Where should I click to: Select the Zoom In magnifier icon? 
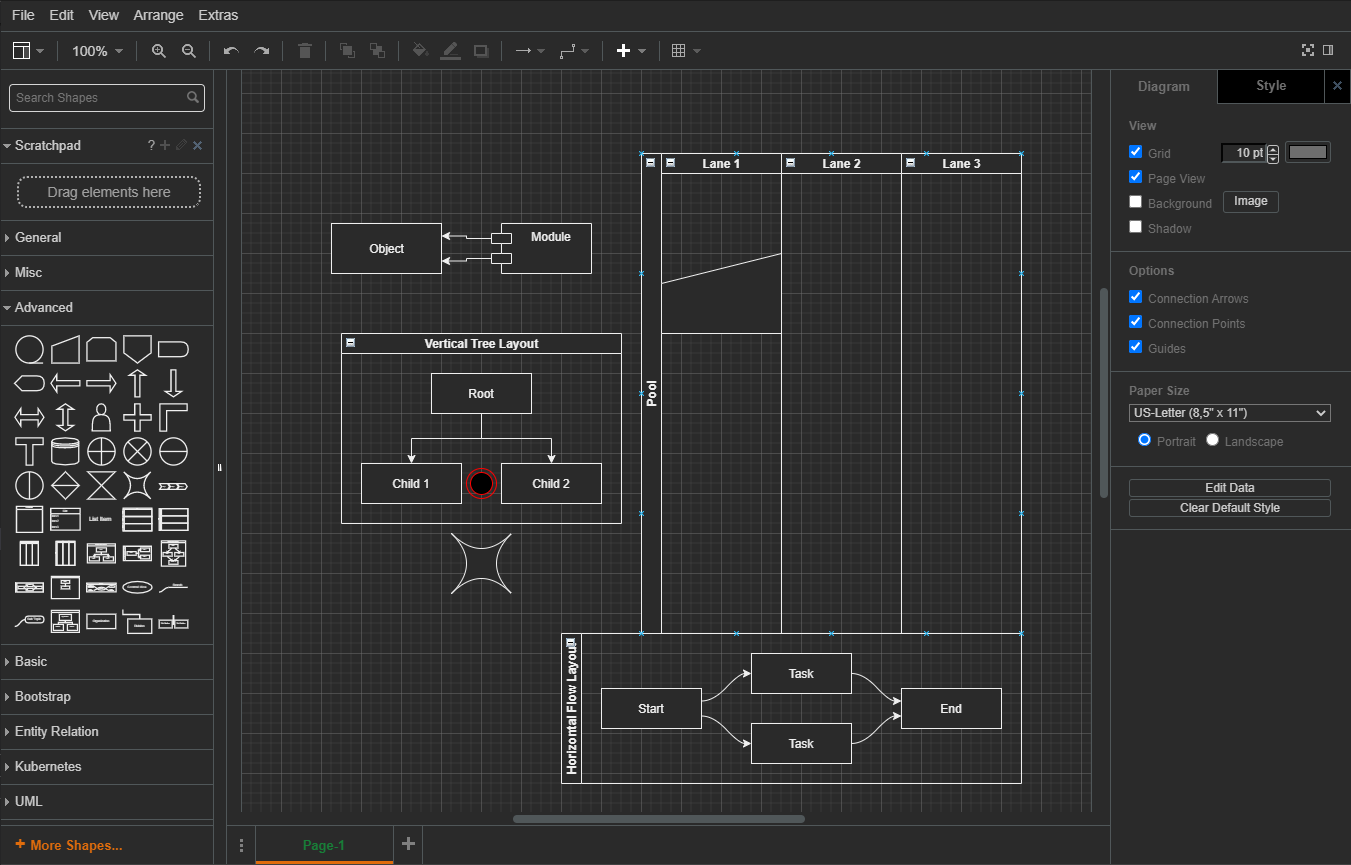[x=158, y=50]
